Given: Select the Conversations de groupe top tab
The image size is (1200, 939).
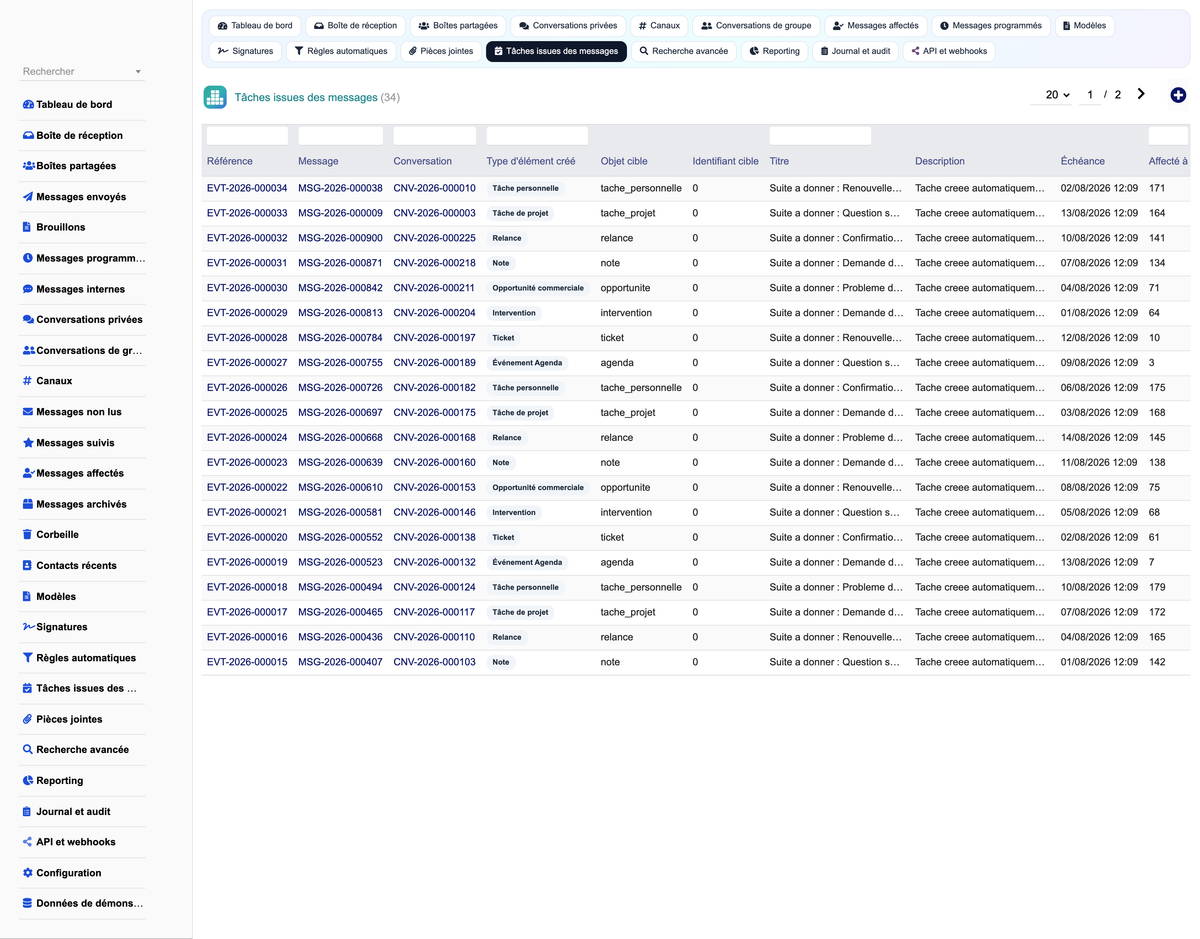Looking at the screenshot, I should click(756, 26).
